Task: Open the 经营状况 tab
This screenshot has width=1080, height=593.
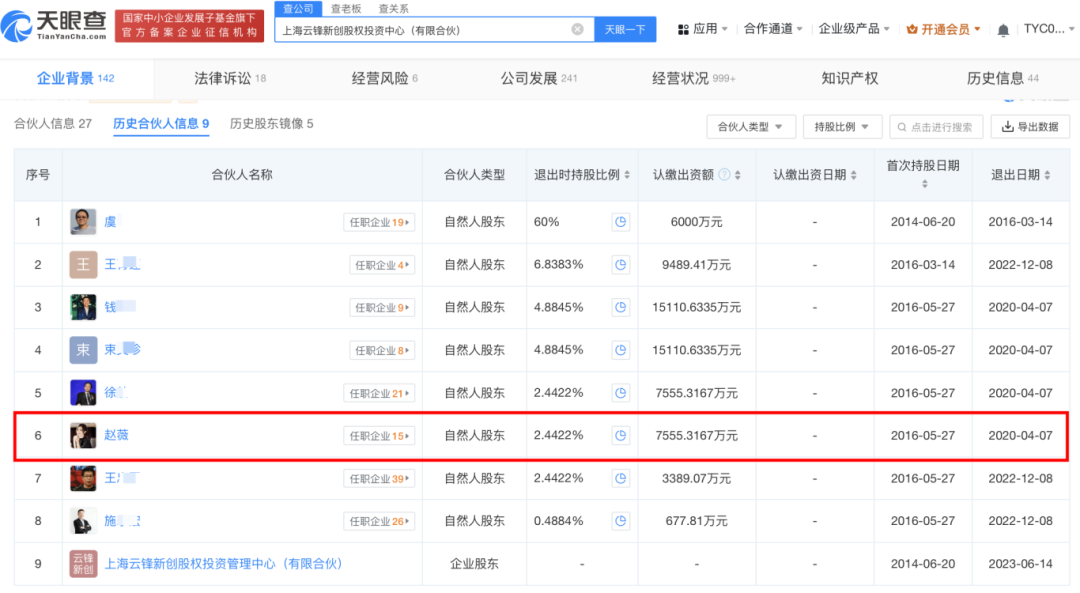Action: pyautogui.click(x=694, y=79)
